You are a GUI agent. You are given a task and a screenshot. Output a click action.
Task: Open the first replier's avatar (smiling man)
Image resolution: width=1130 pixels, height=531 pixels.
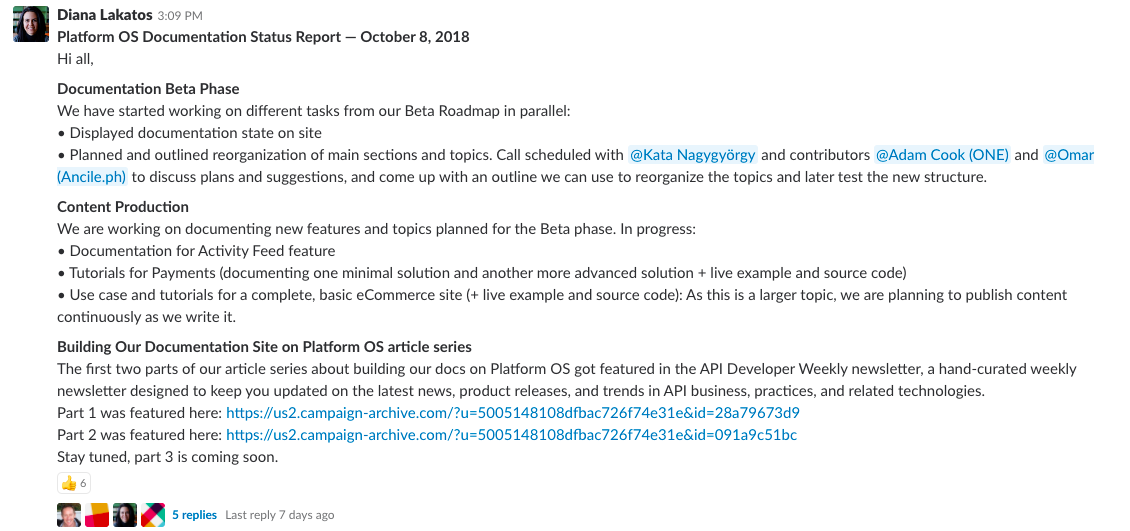click(69, 515)
